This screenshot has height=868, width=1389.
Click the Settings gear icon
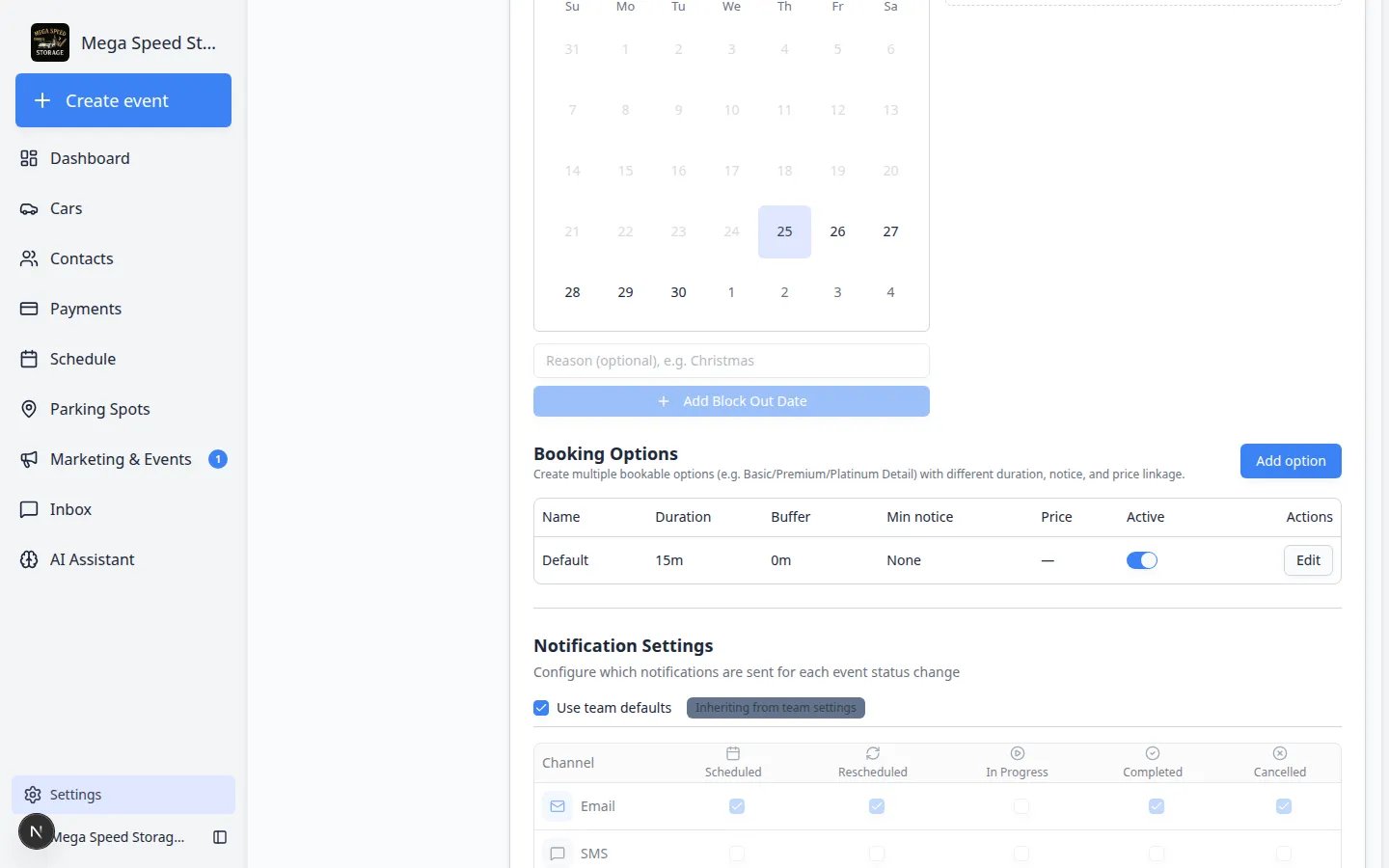pos(33,795)
